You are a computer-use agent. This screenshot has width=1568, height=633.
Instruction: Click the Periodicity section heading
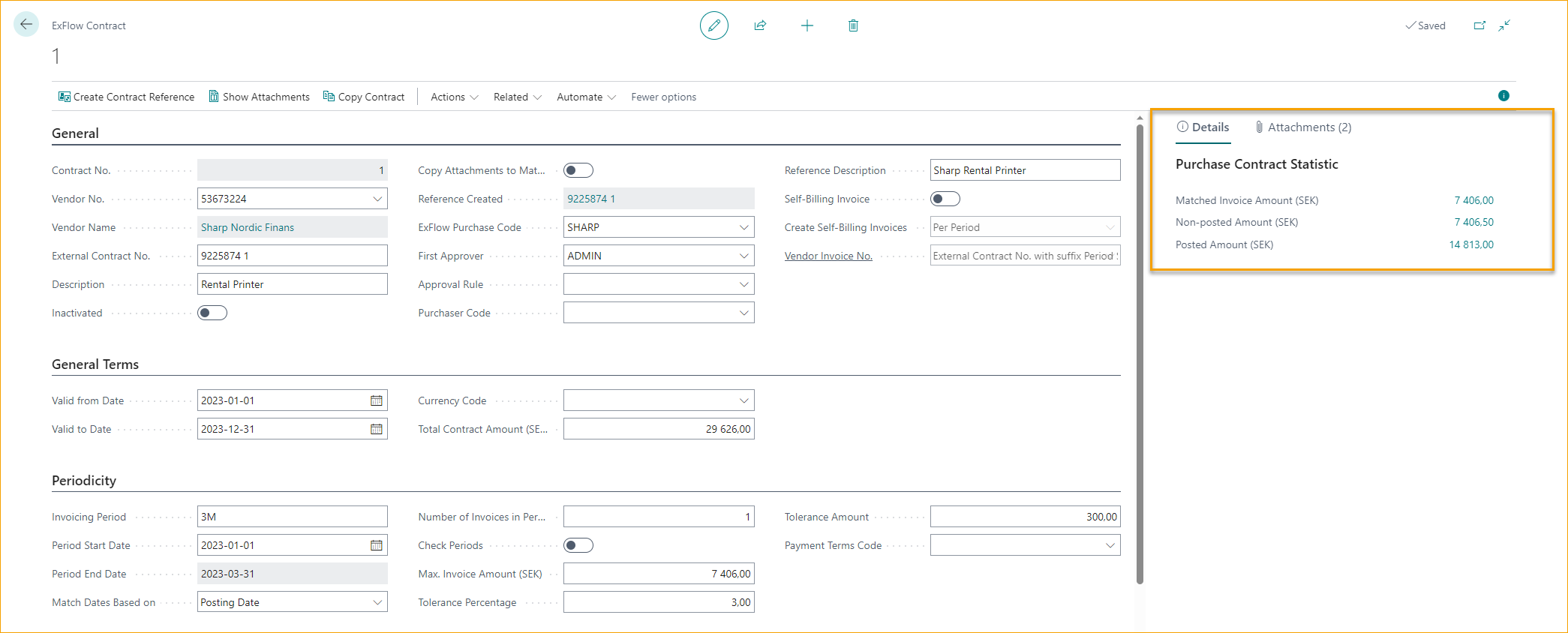[84, 480]
